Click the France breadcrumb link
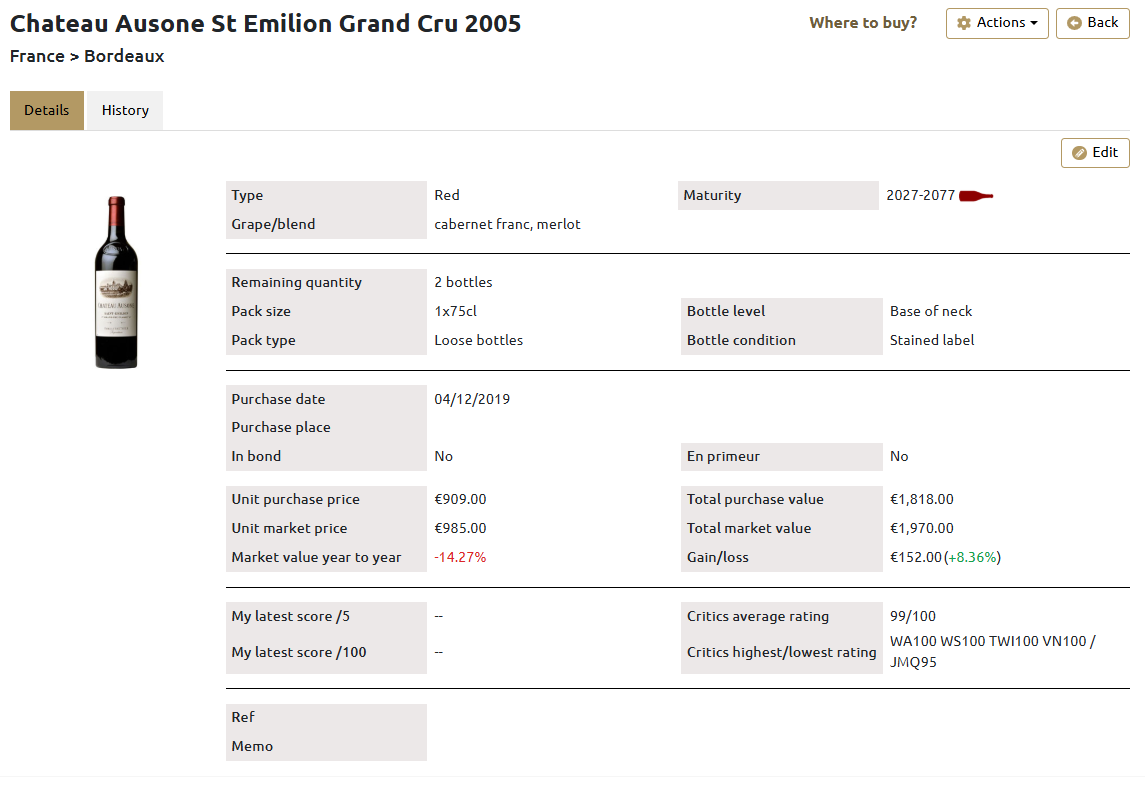The width and height of the screenshot is (1145, 785). coord(37,56)
